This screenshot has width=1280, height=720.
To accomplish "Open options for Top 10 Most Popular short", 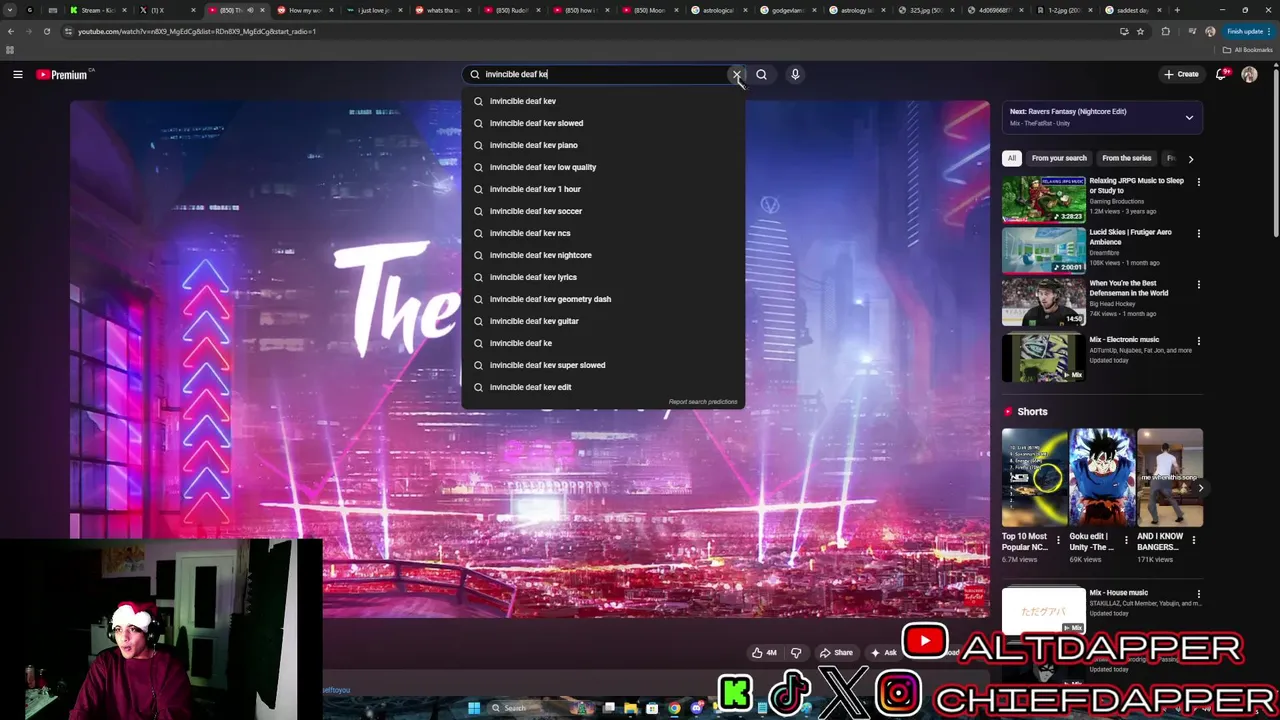I will (x=1058, y=540).
